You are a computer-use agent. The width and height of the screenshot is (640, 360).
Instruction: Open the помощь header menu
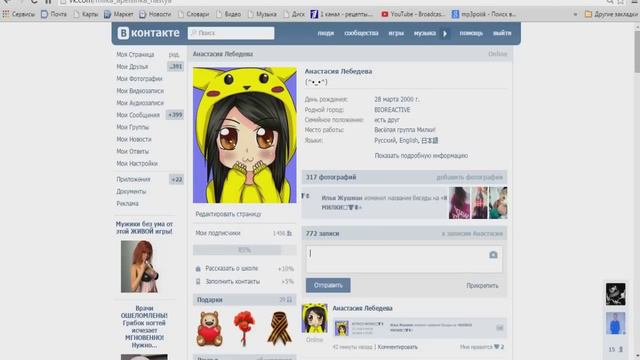click(471, 33)
